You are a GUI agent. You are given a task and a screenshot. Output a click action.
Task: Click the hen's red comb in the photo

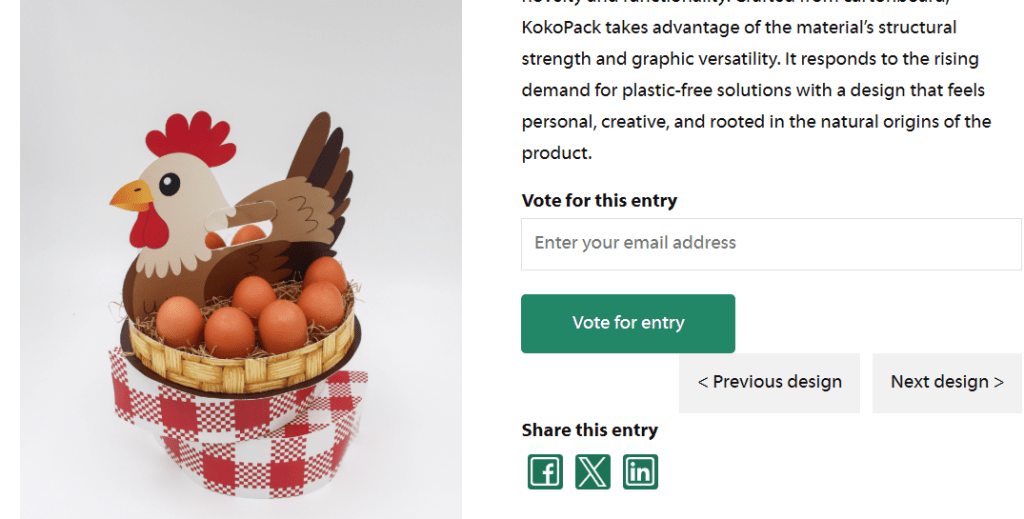pyautogui.click(x=188, y=137)
